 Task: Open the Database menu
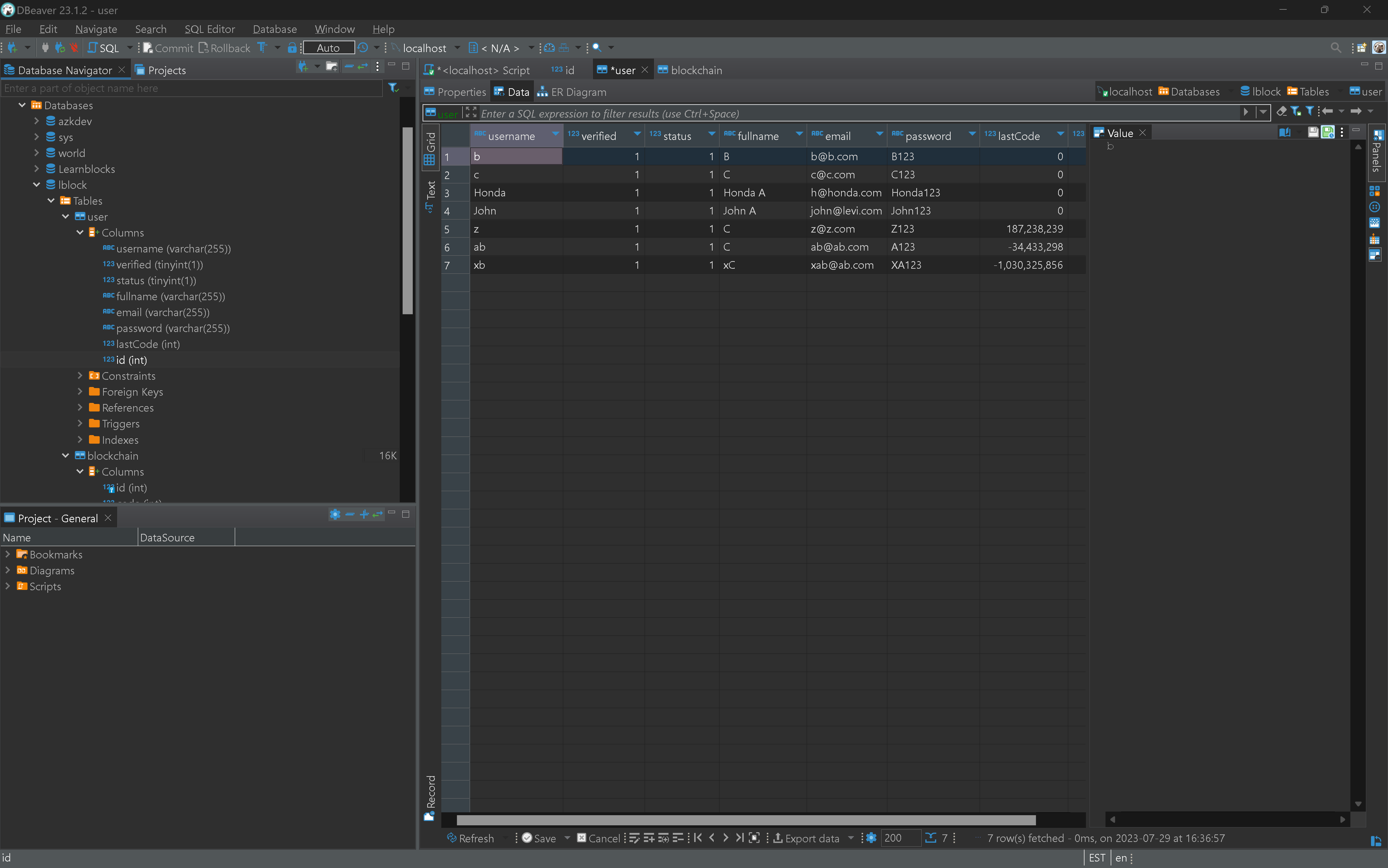coord(275,29)
